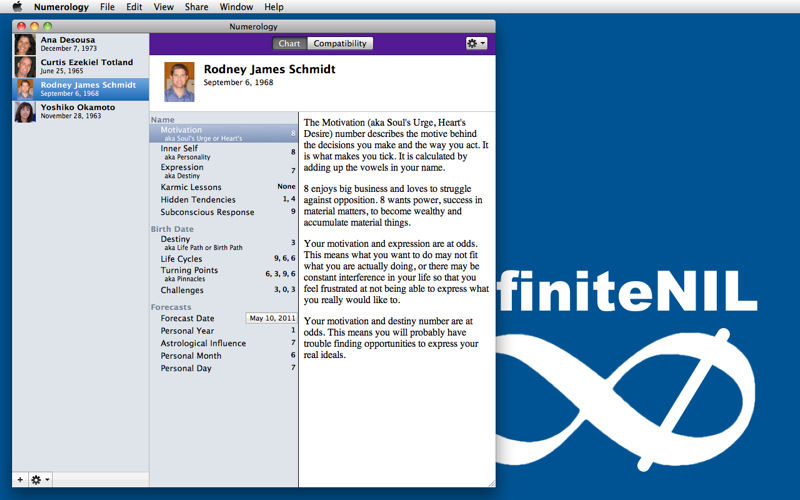Click the Forecasts section header
This screenshot has height=500, width=800.
click(171, 307)
